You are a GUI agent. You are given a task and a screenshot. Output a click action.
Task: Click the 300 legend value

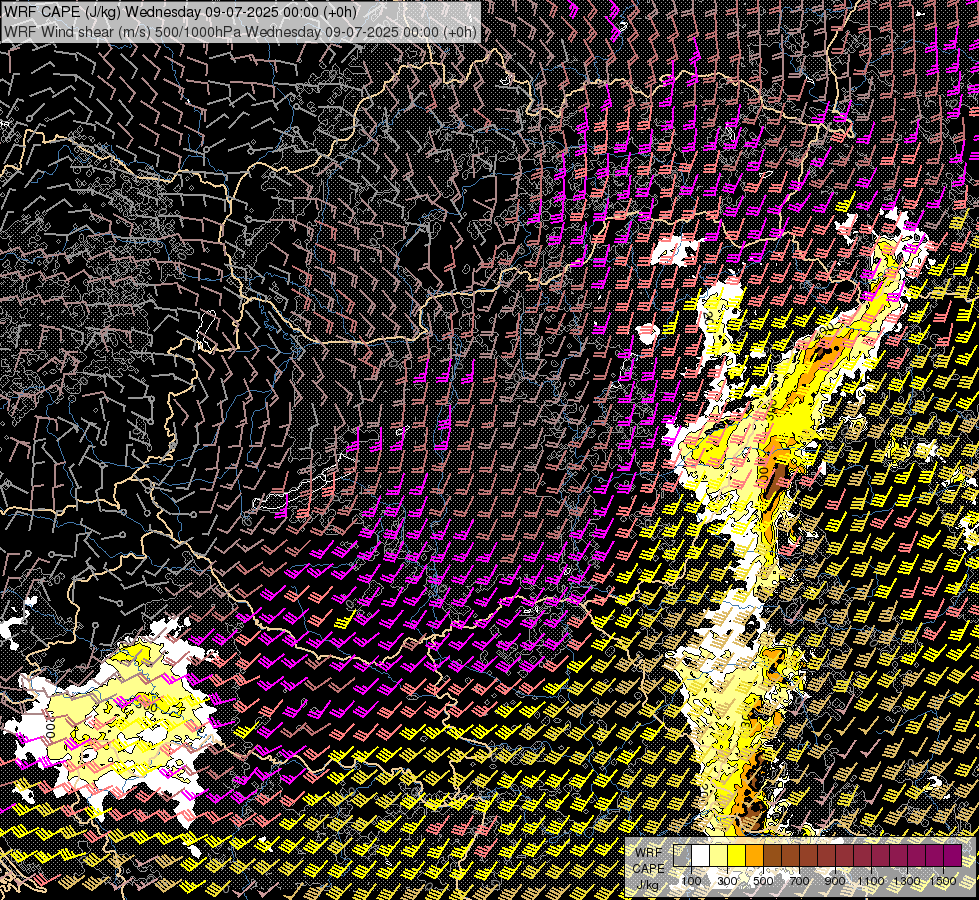[x=727, y=881]
